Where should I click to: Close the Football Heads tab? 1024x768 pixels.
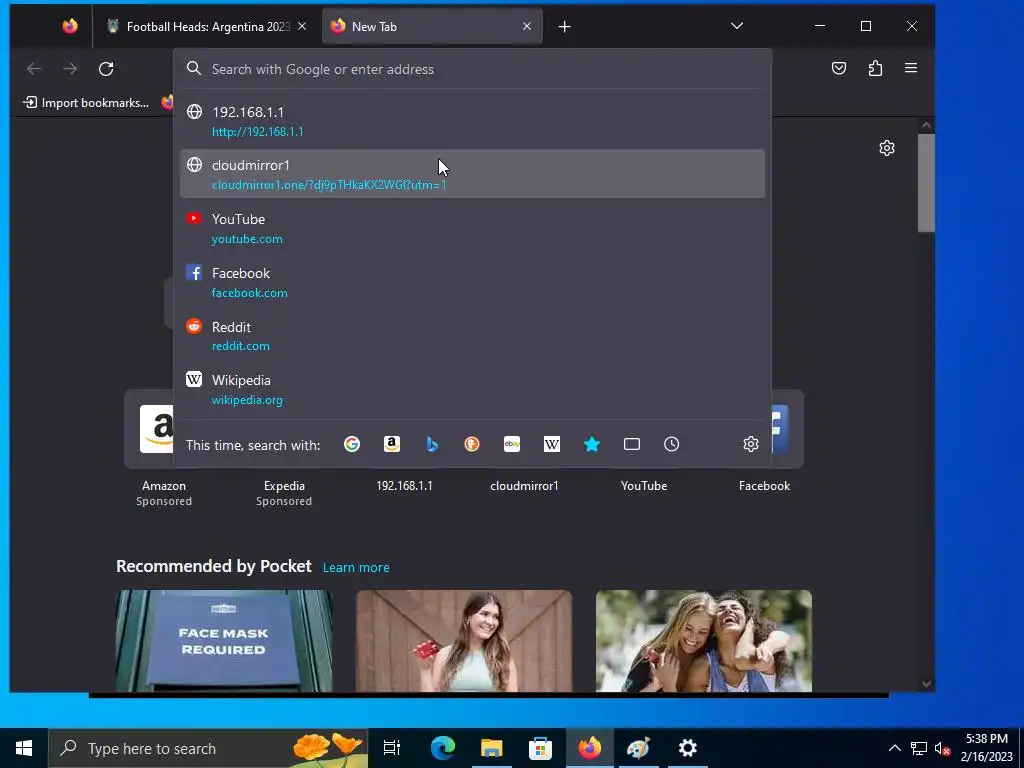coord(302,26)
